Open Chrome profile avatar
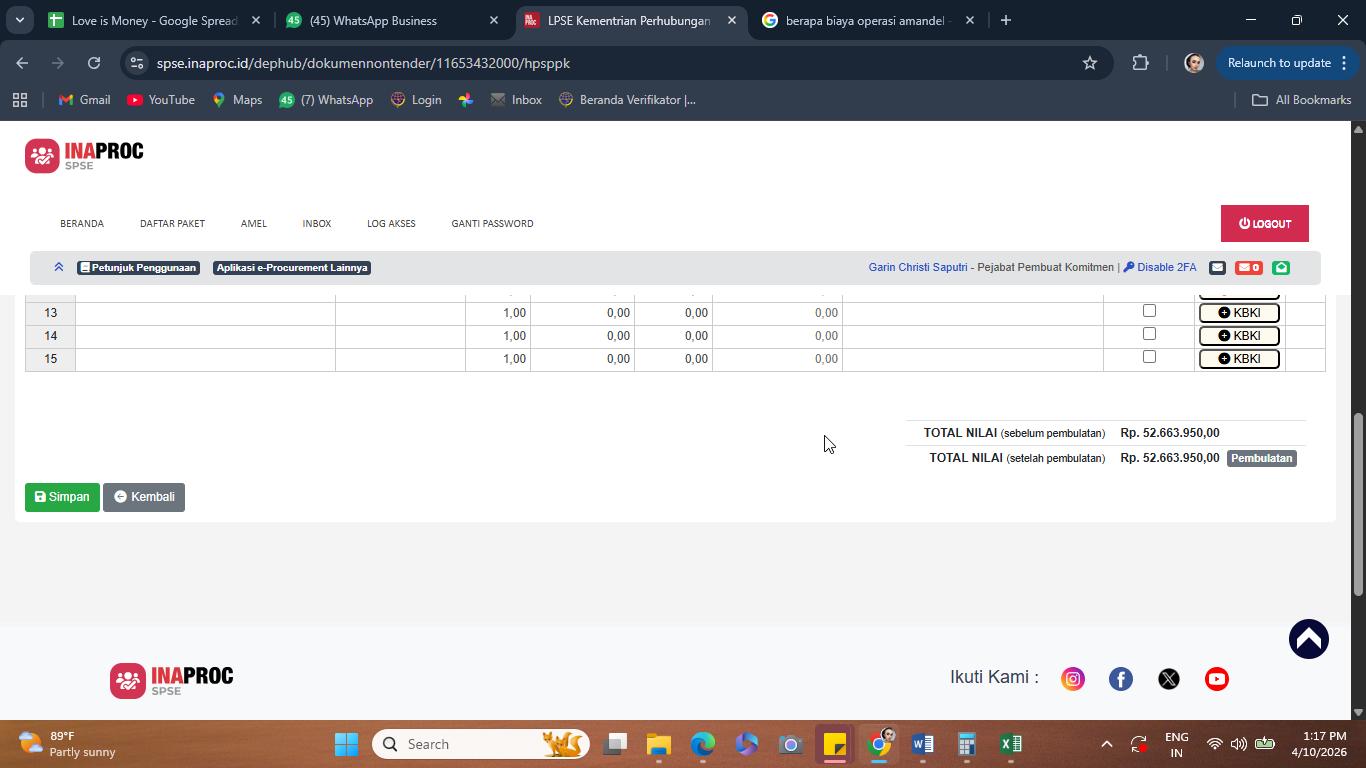This screenshot has height=768, width=1366. [x=1193, y=63]
